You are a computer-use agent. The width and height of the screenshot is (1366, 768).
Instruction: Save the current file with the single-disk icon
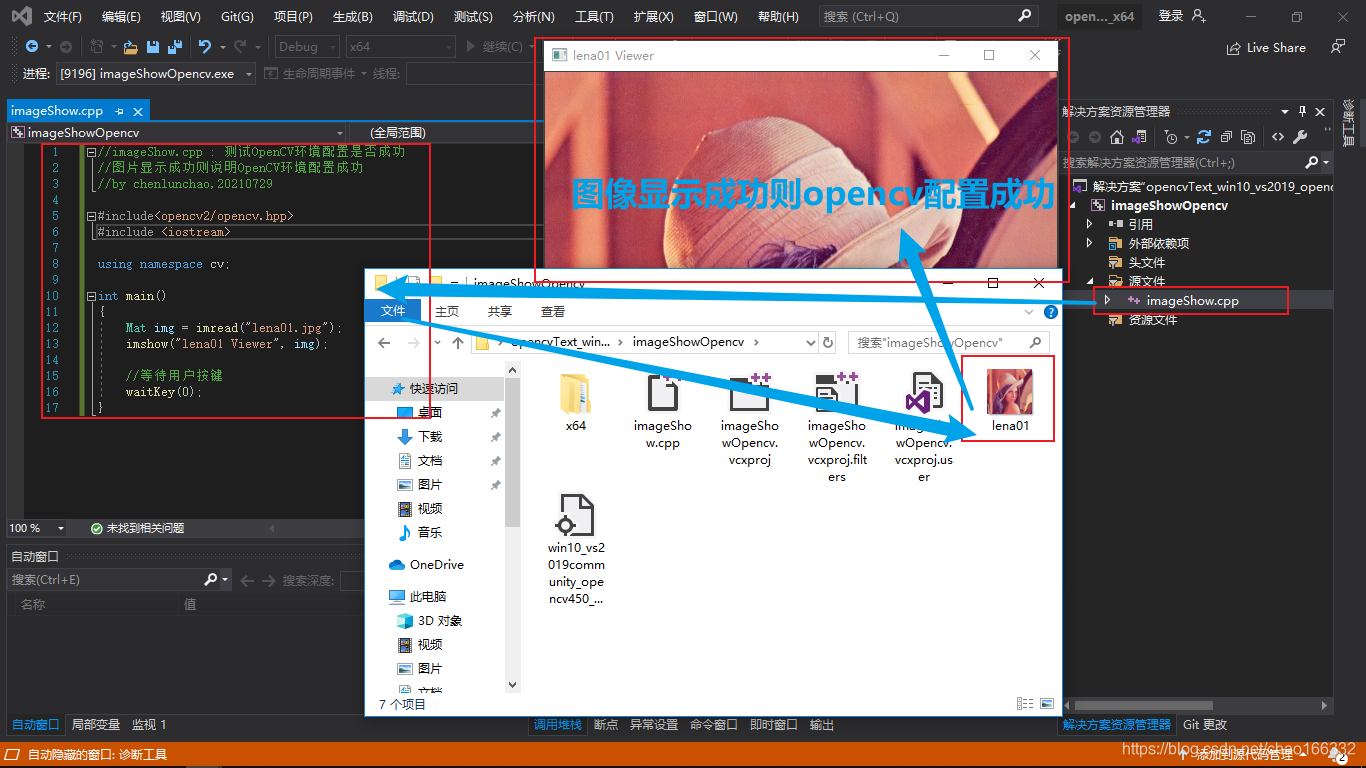(x=153, y=46)
